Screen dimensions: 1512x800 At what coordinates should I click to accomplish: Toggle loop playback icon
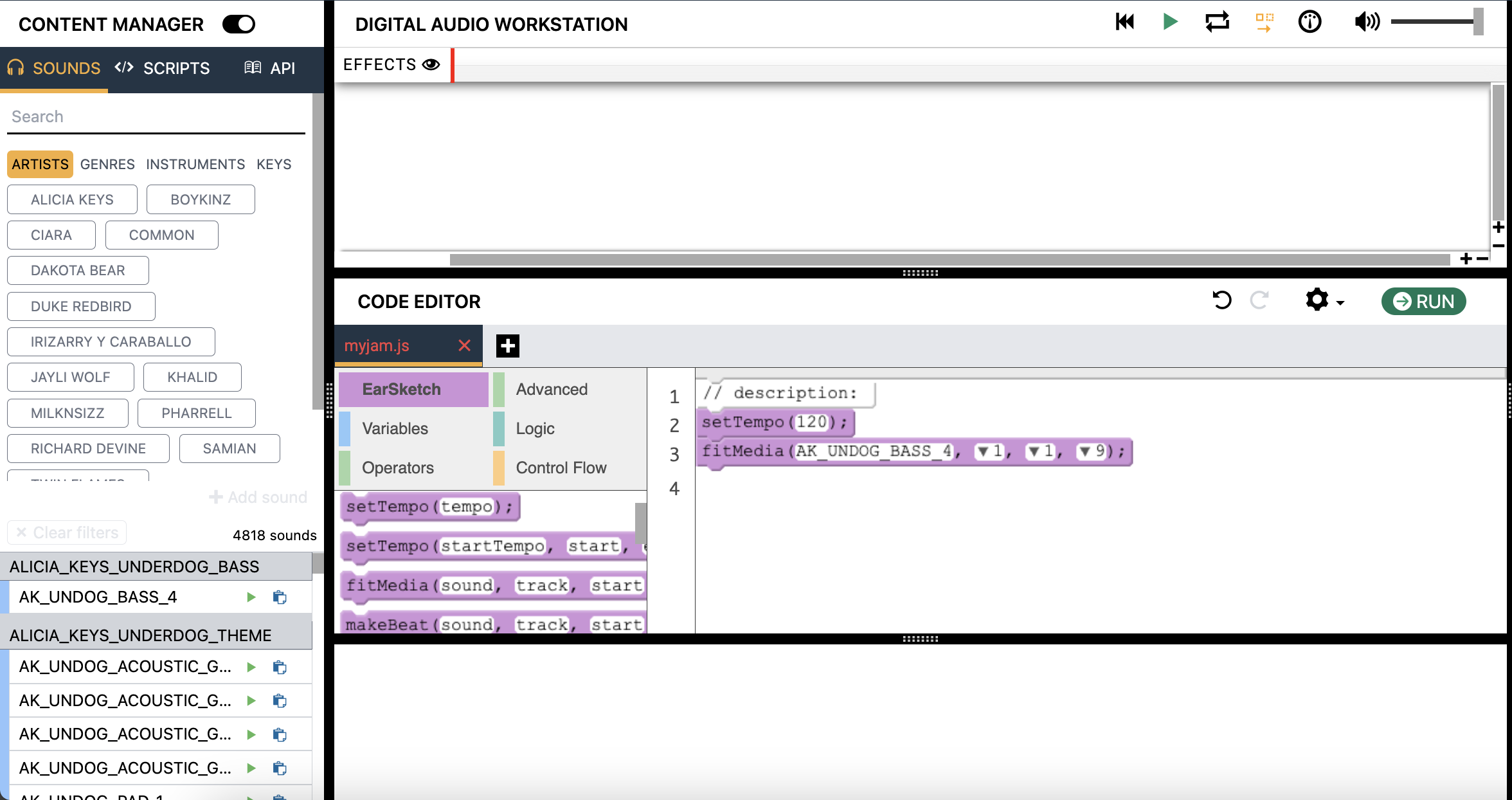coord(1217,22)
